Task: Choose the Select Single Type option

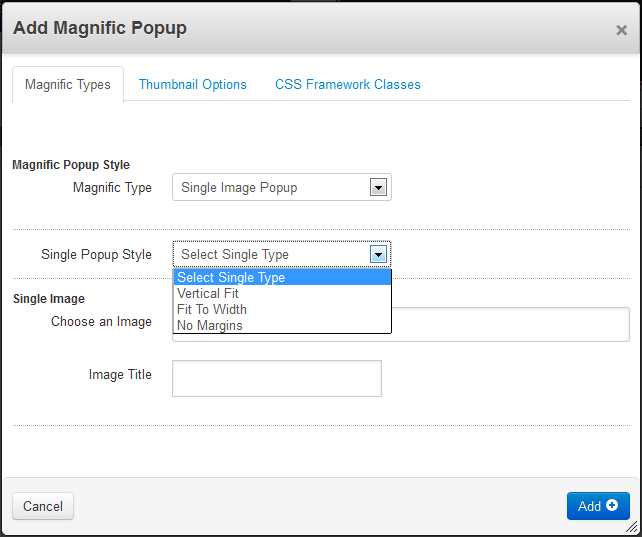Action: [283, 277]
